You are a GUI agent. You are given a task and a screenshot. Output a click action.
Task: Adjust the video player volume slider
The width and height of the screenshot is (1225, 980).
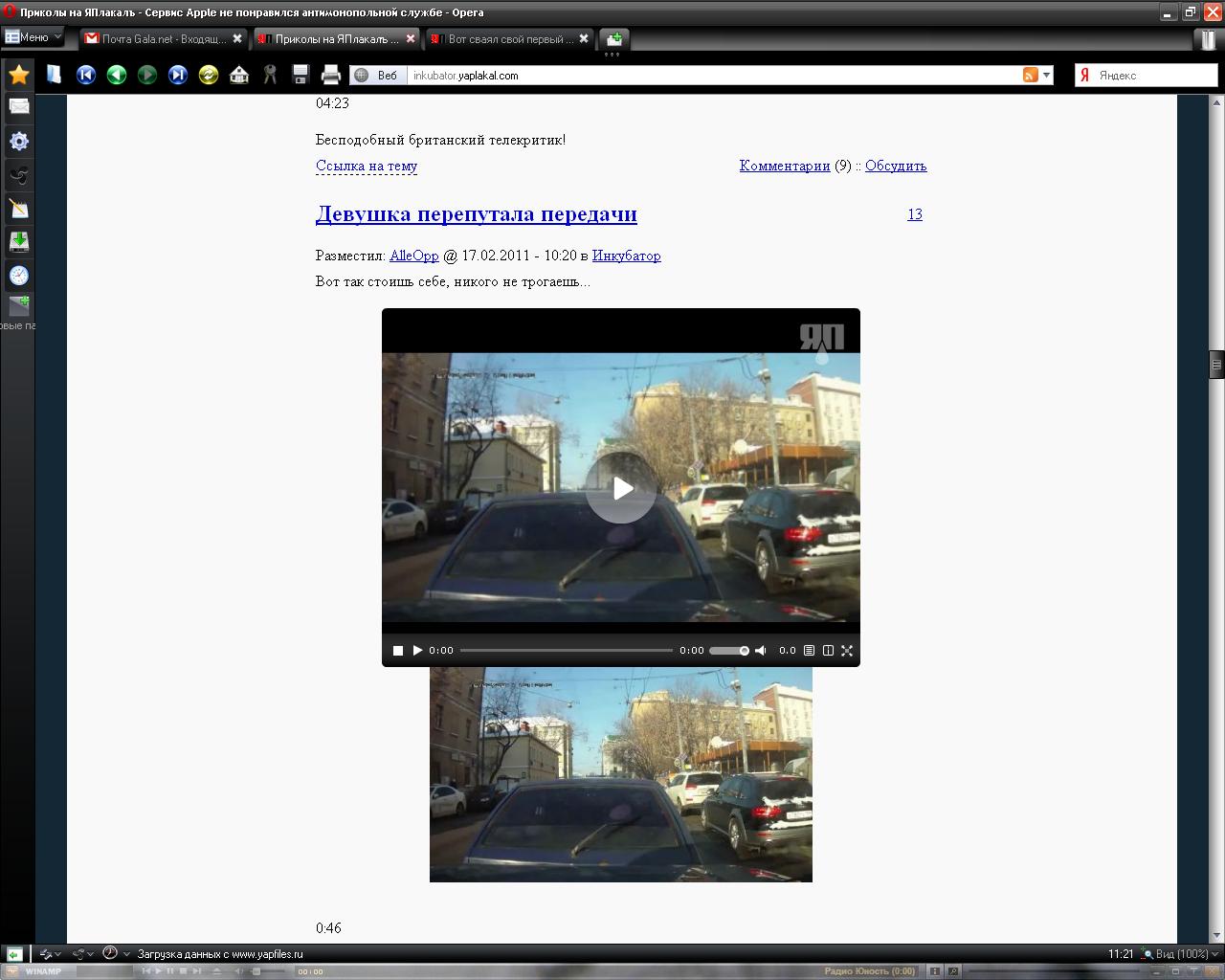coord(729,651)
